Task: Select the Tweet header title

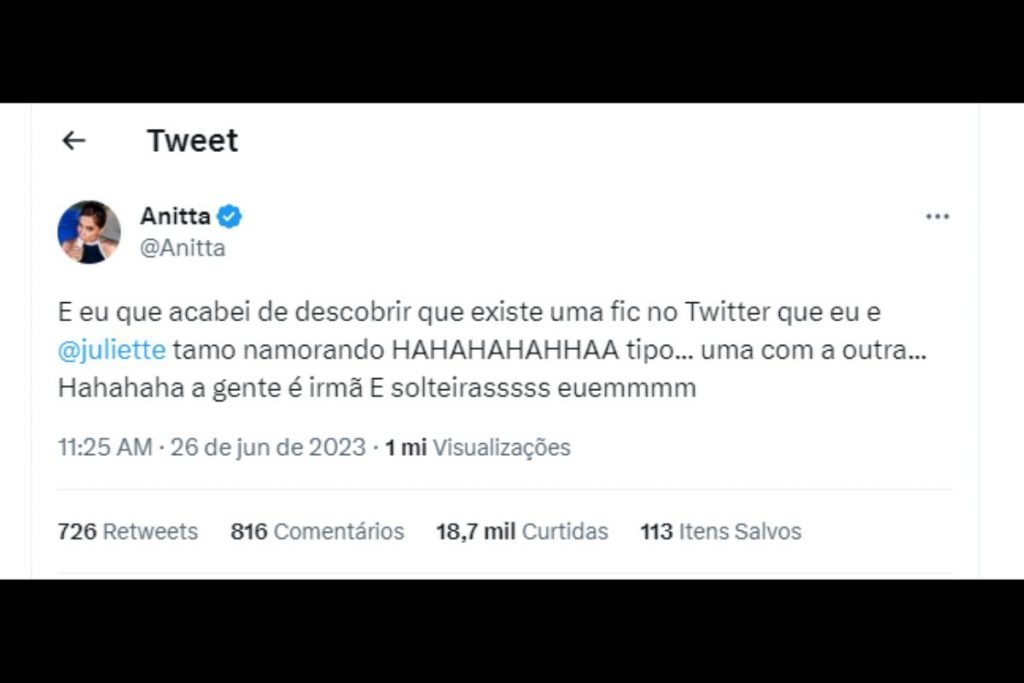Action: pos(192,141)
